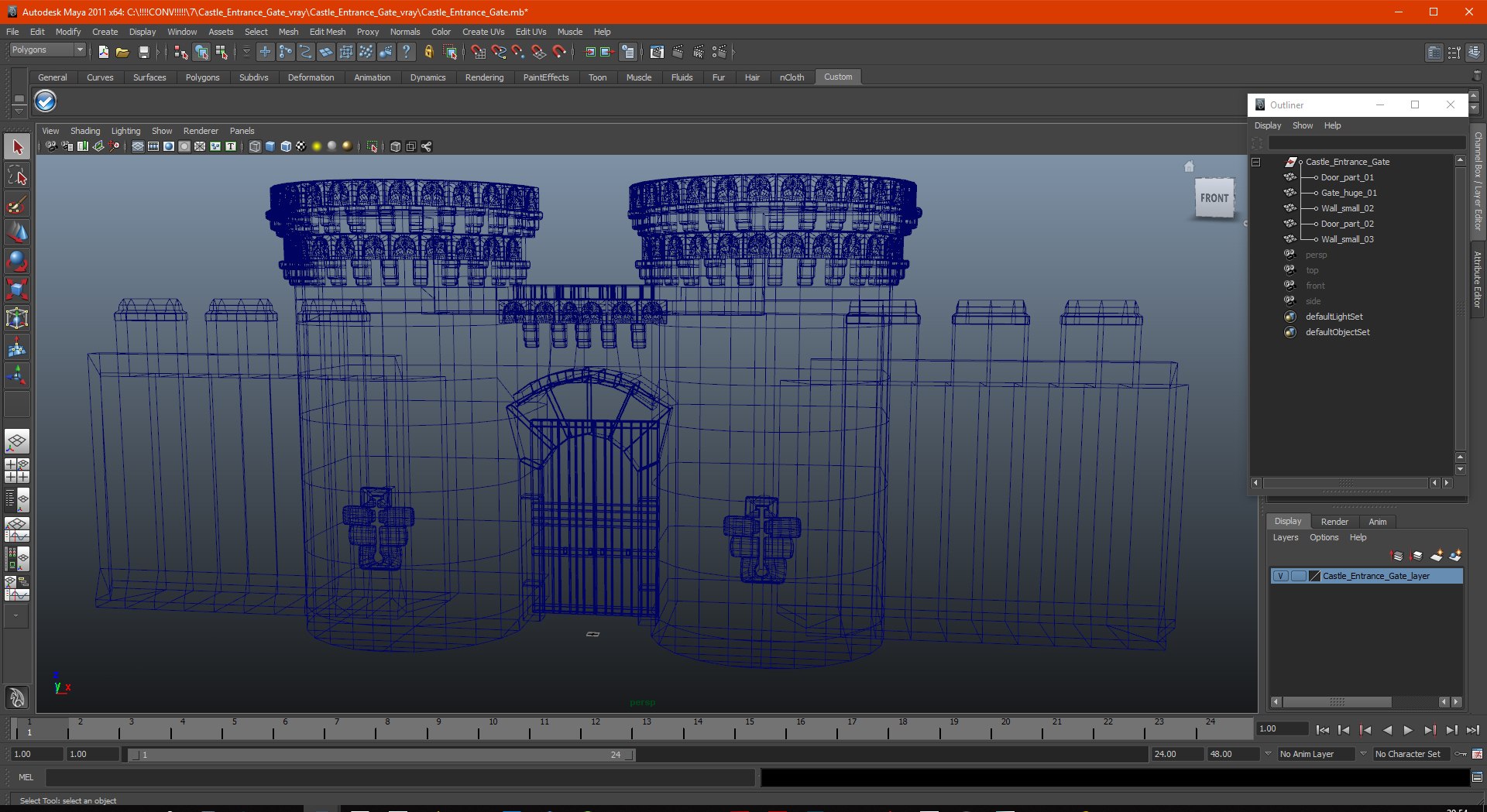
Task: Select the Universal Manipulator tool
Action: (17, 318)
